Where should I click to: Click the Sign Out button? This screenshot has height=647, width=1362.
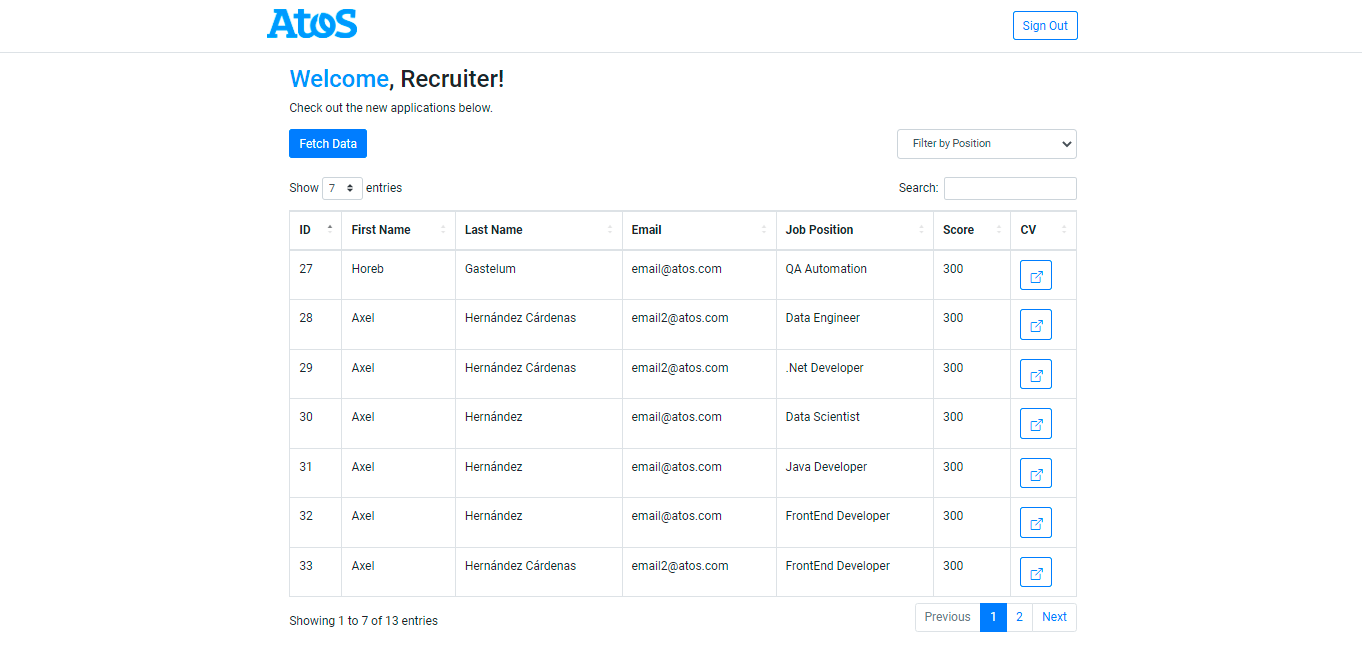click(x=1045, y=26)
